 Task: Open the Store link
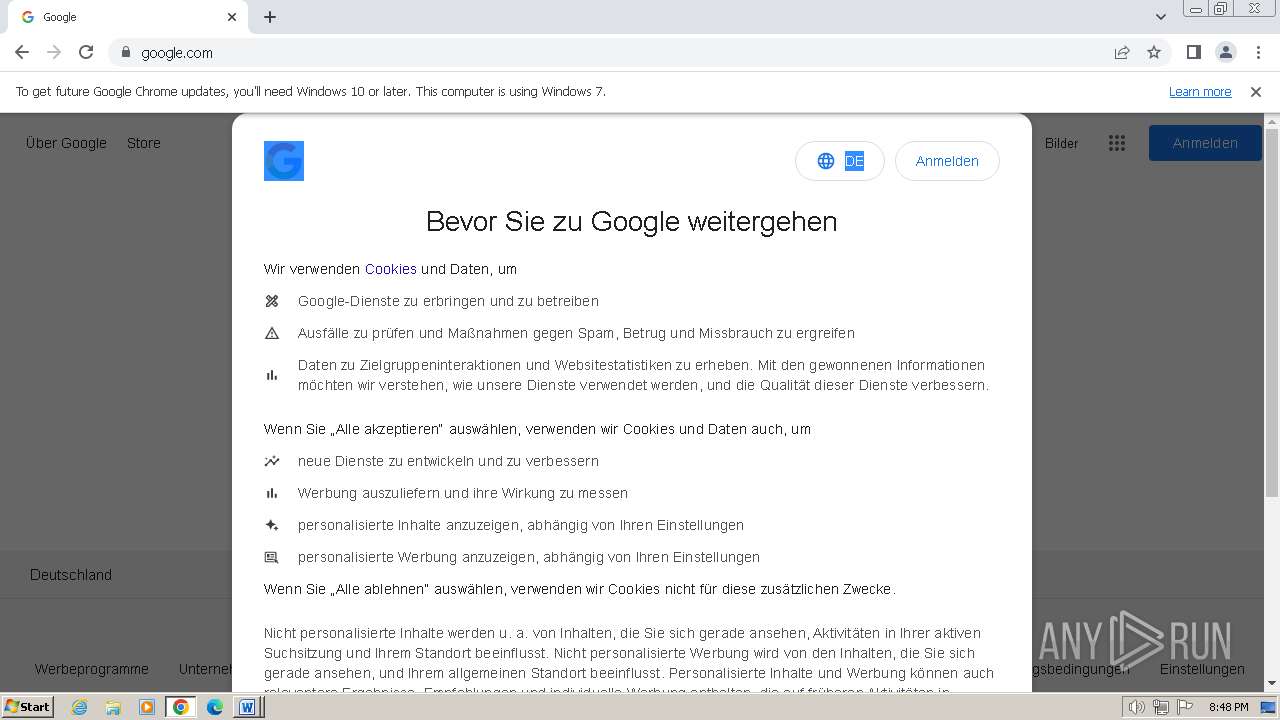144,143
